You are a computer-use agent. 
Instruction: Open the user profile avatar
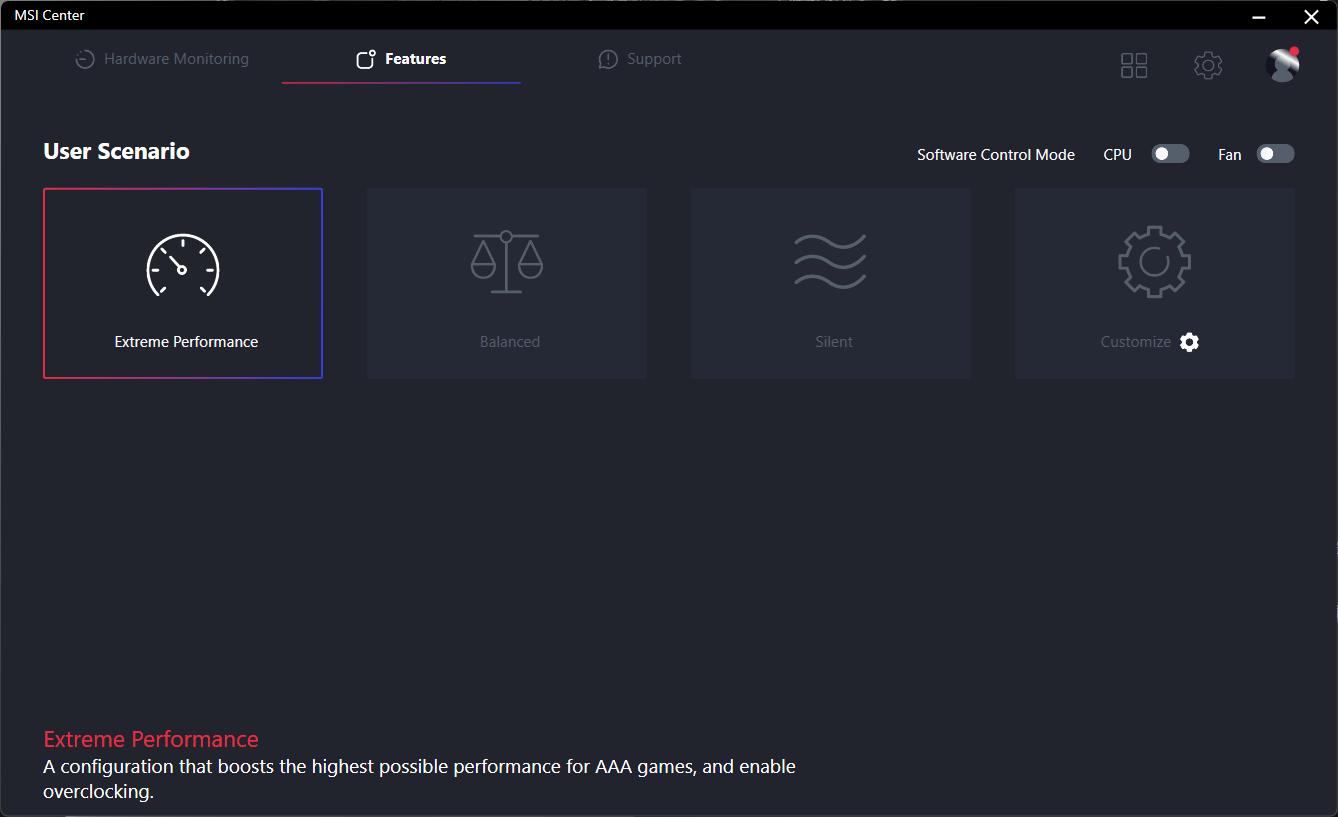coord(1282,64)
